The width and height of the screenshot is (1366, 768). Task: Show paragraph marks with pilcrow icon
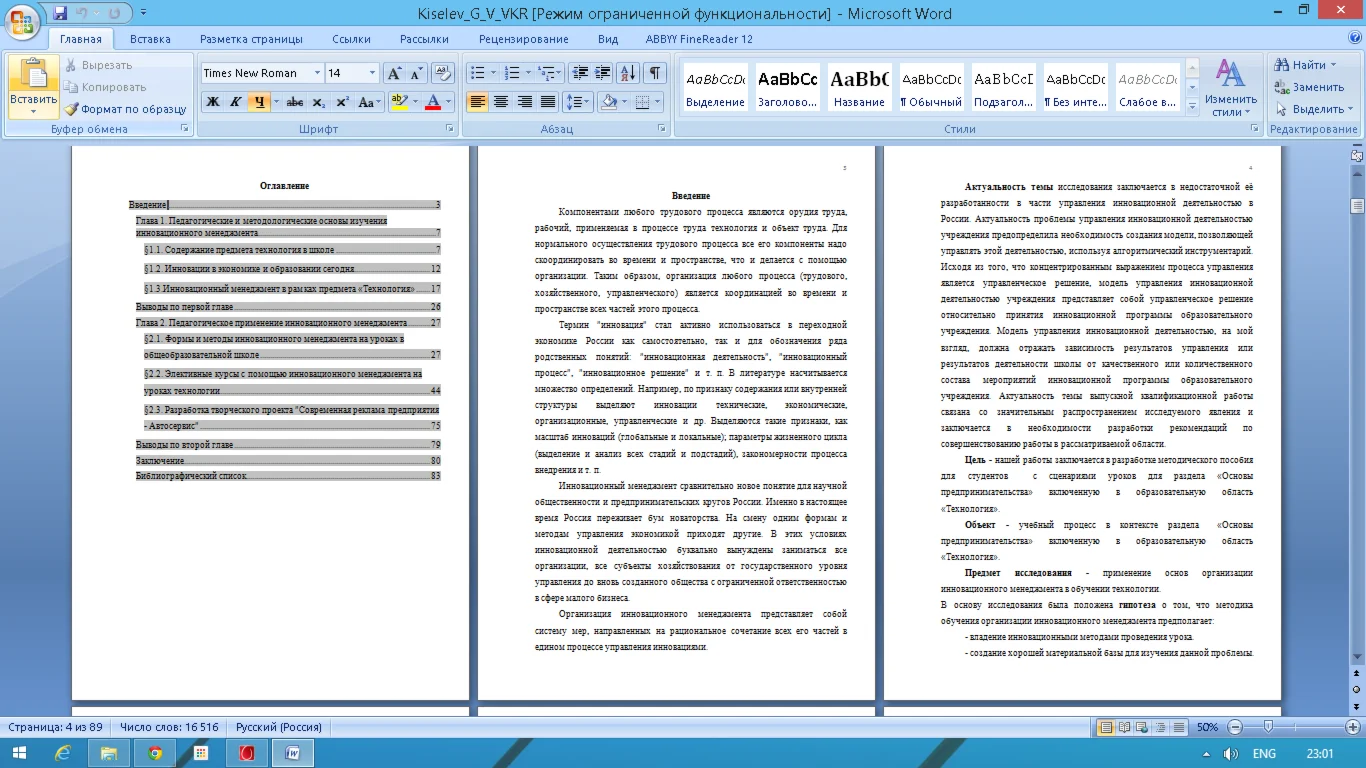[x=654, y=73]
